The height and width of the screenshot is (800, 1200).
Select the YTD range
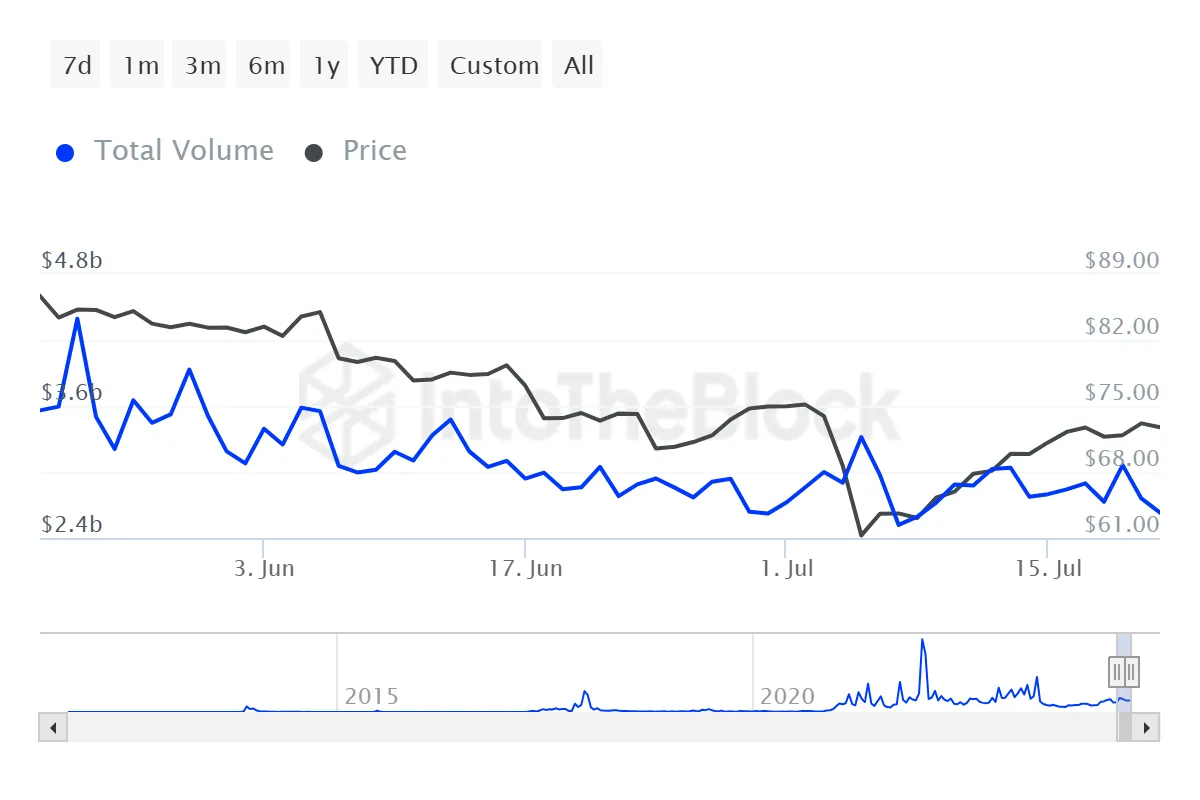tap(393, 66)
